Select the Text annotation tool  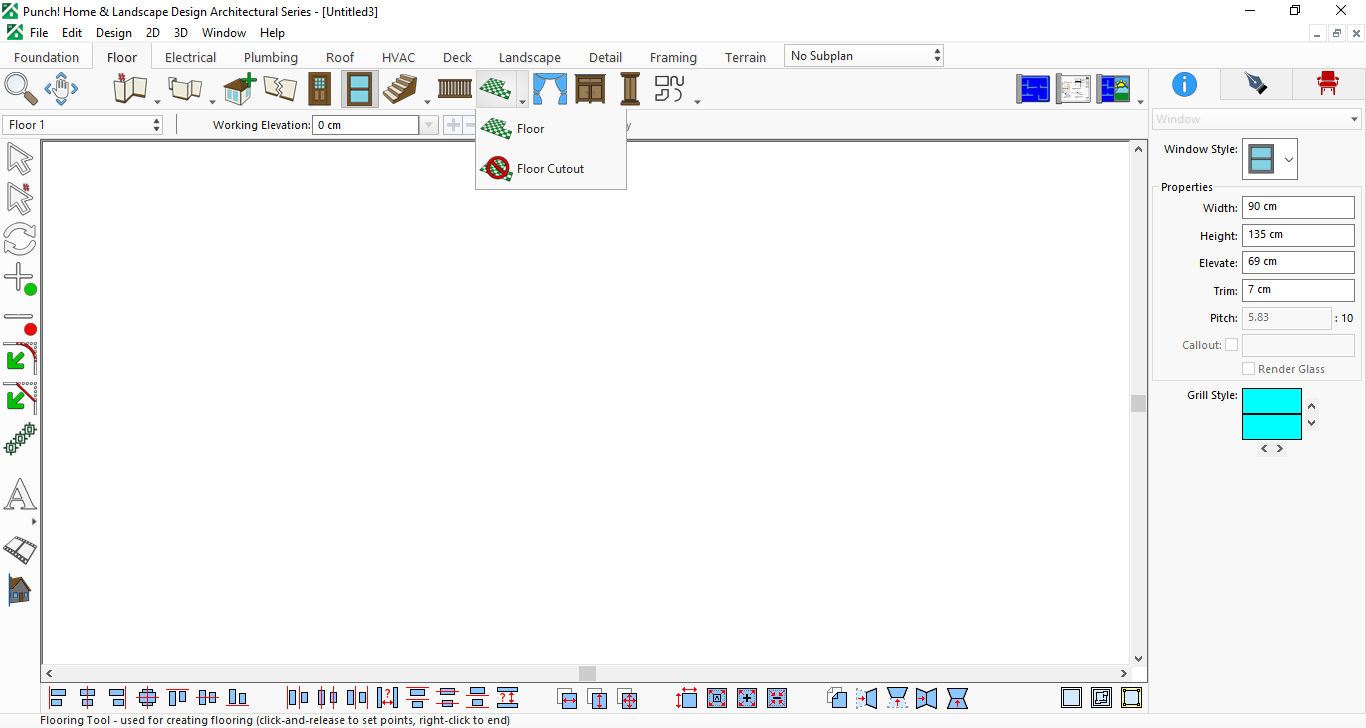click(x=20, y=495)
